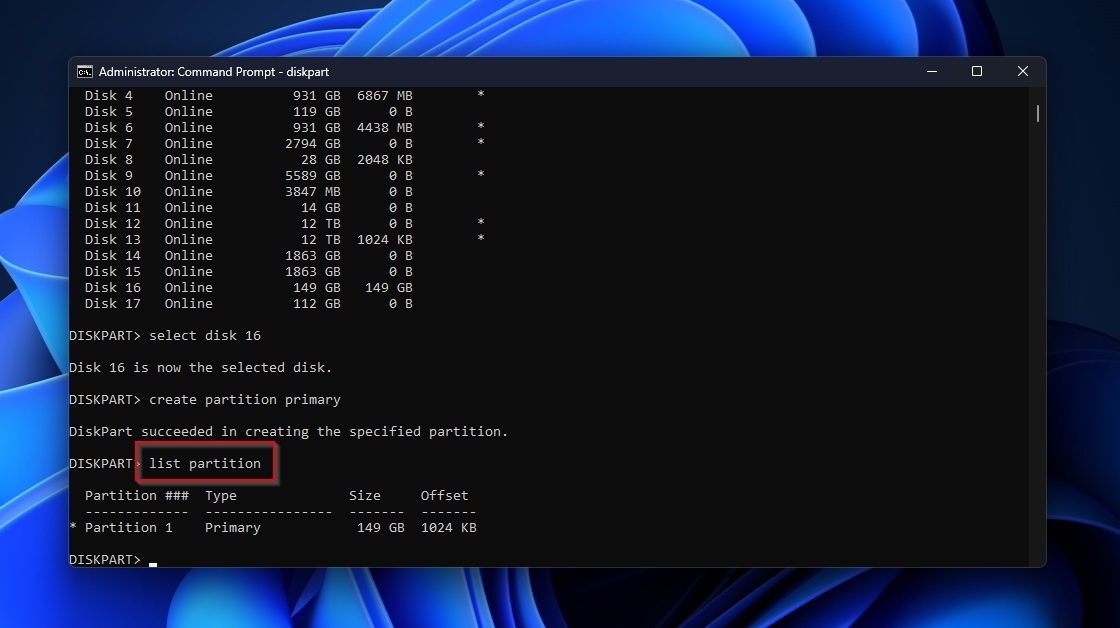Screen dimensions: 1120x628
Task: Click the 'Disk 16 is now the selected disk' message
Action: (x=200, y=368)
